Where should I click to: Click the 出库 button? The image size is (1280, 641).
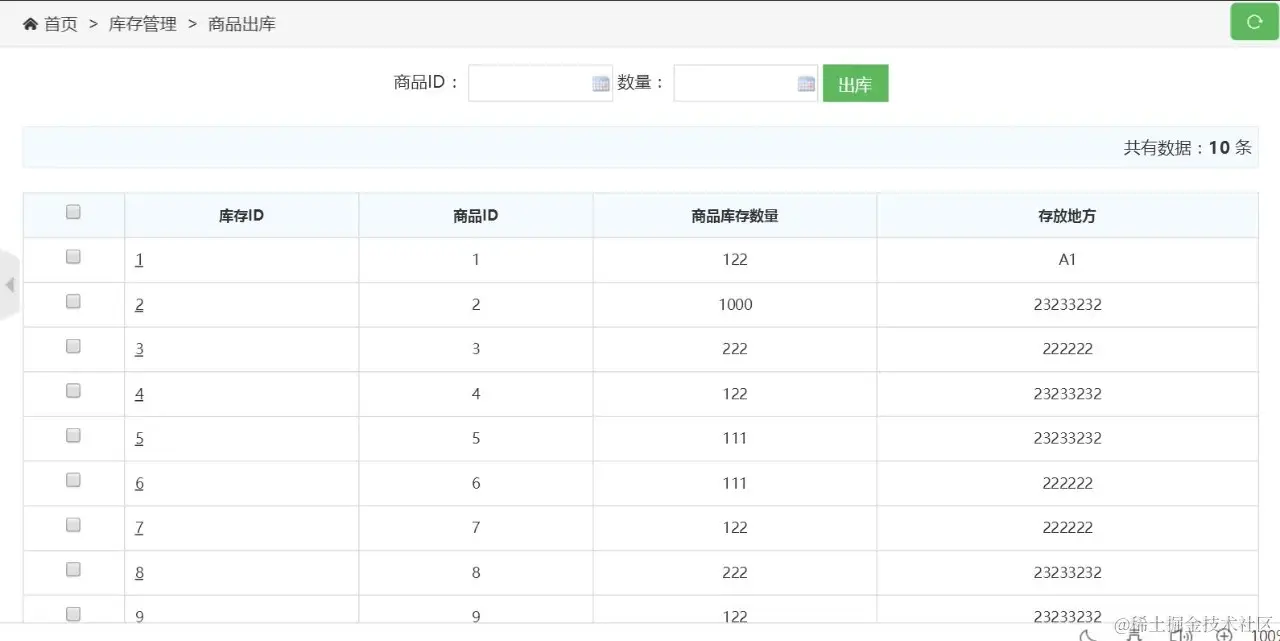(855, 83)
